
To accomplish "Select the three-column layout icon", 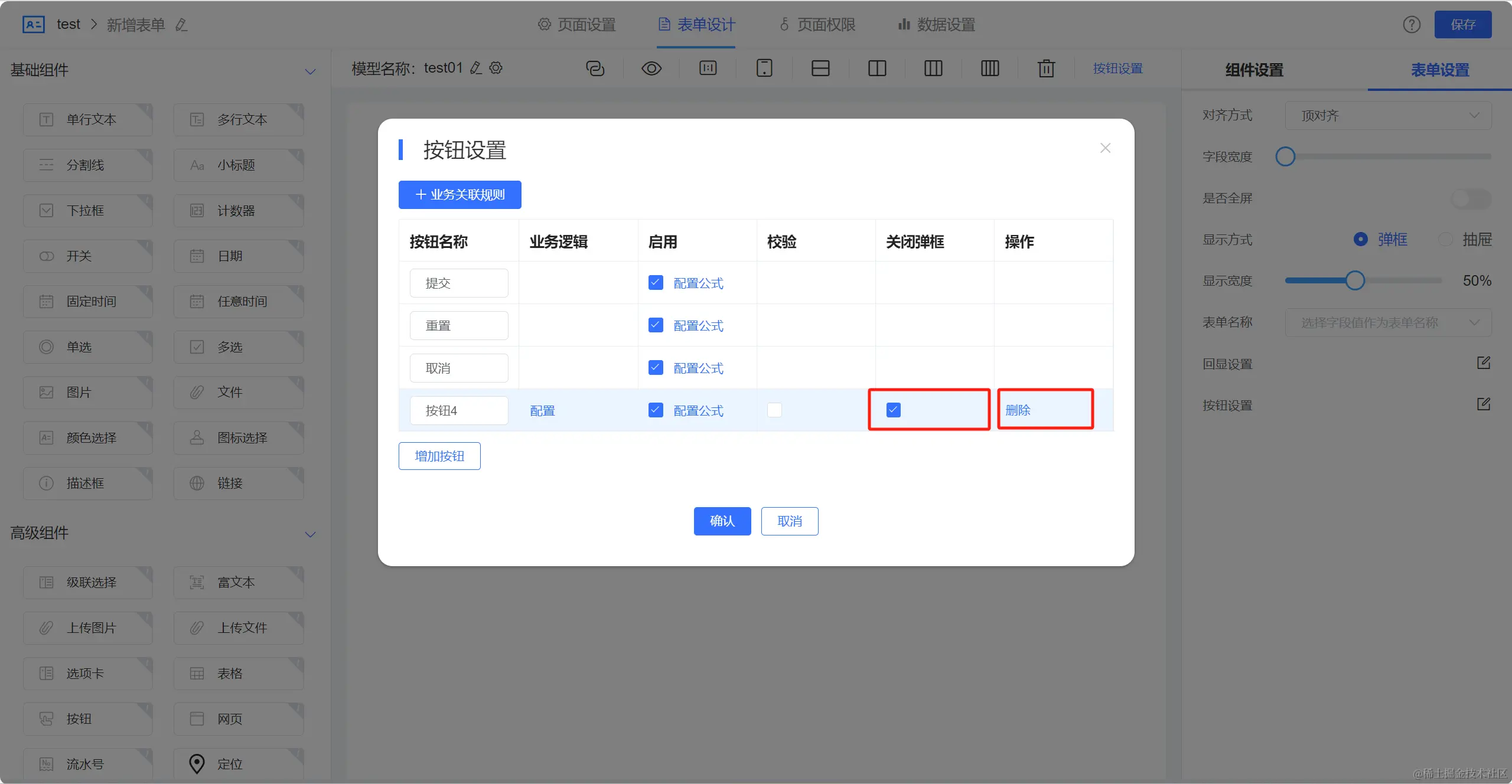I will tap(933, 68).
